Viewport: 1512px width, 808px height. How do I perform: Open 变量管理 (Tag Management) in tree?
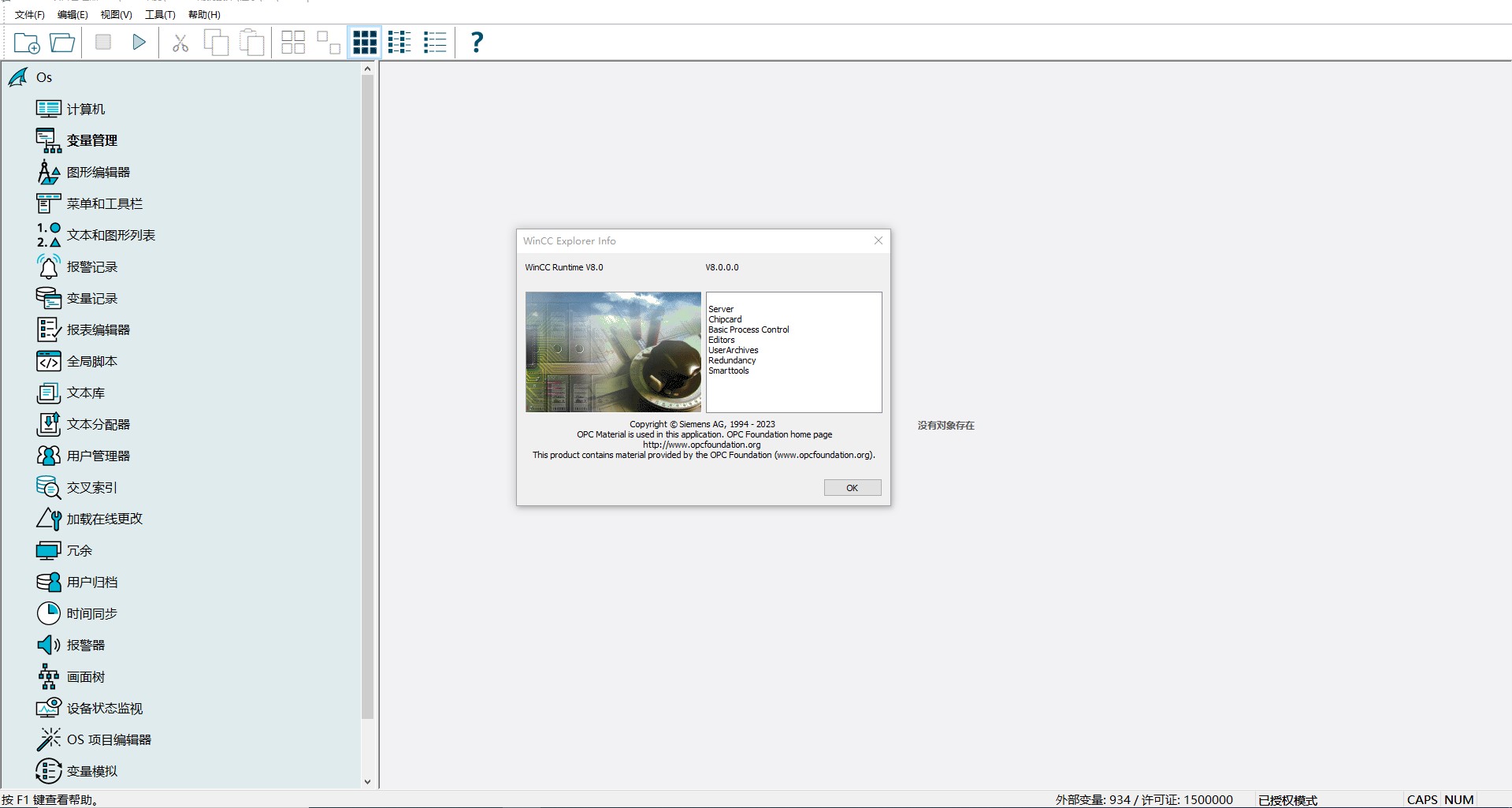point(91,140)
